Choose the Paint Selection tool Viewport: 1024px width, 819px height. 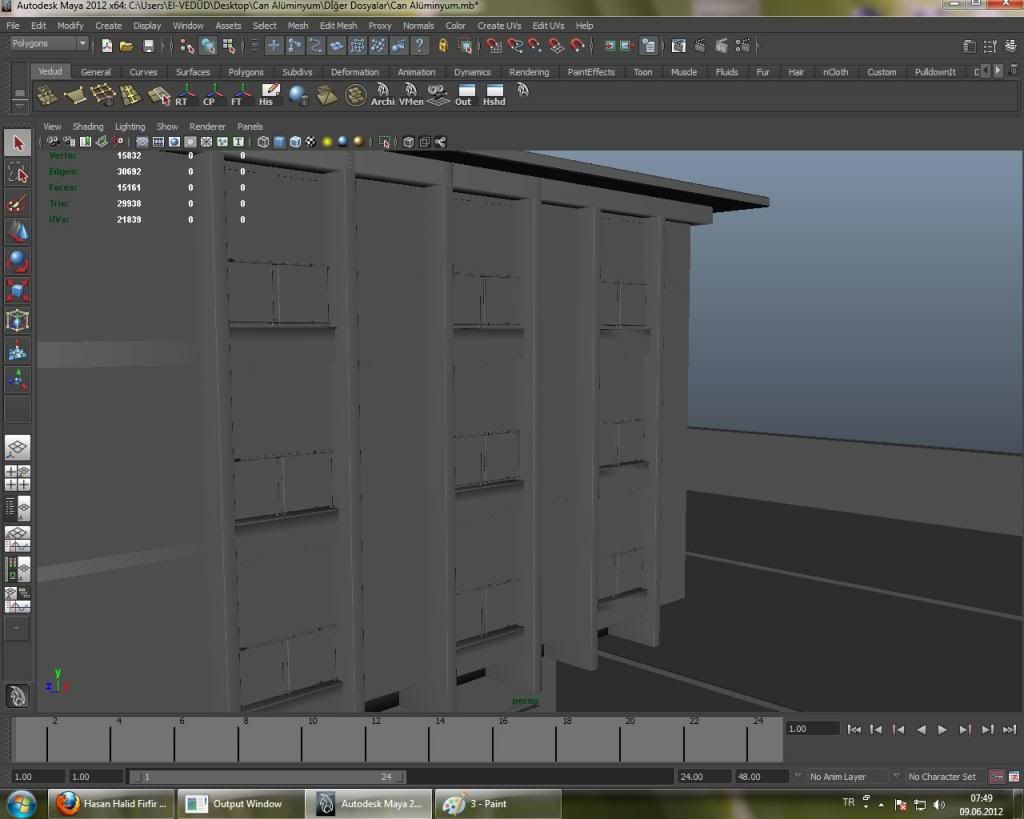point(18,202)
